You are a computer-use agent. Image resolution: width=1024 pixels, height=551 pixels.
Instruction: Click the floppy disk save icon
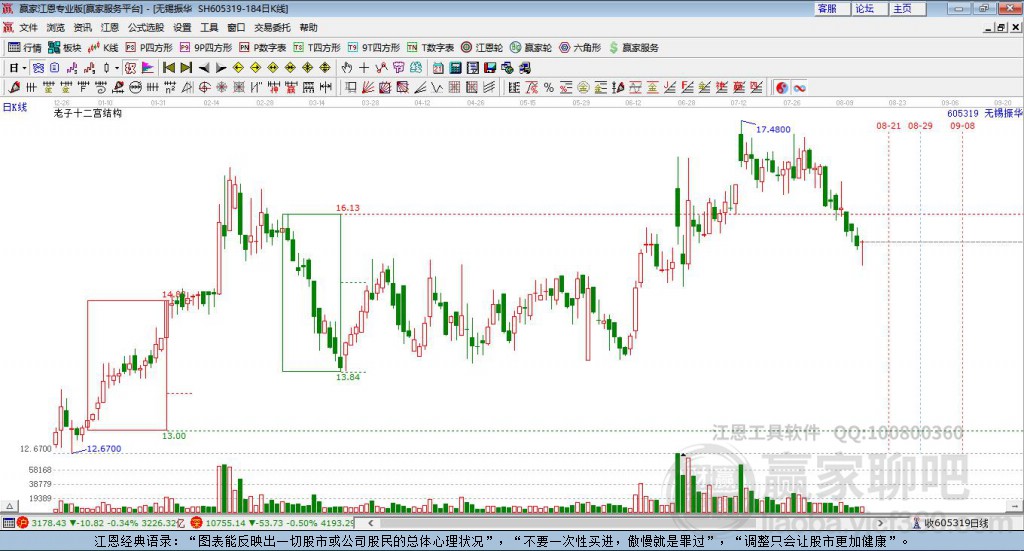point(490,68)
